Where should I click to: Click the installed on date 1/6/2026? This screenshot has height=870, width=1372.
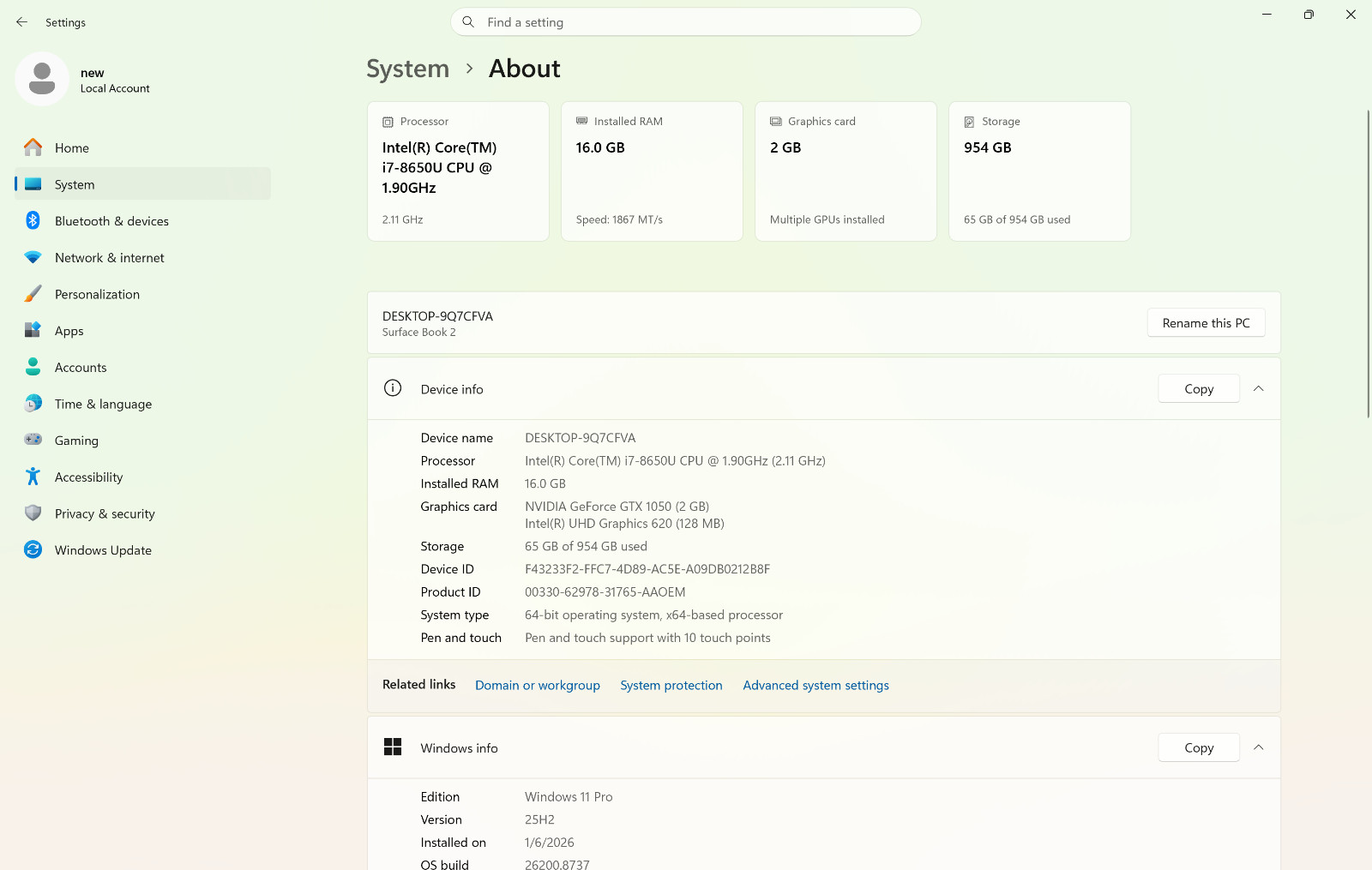(550, 843)
